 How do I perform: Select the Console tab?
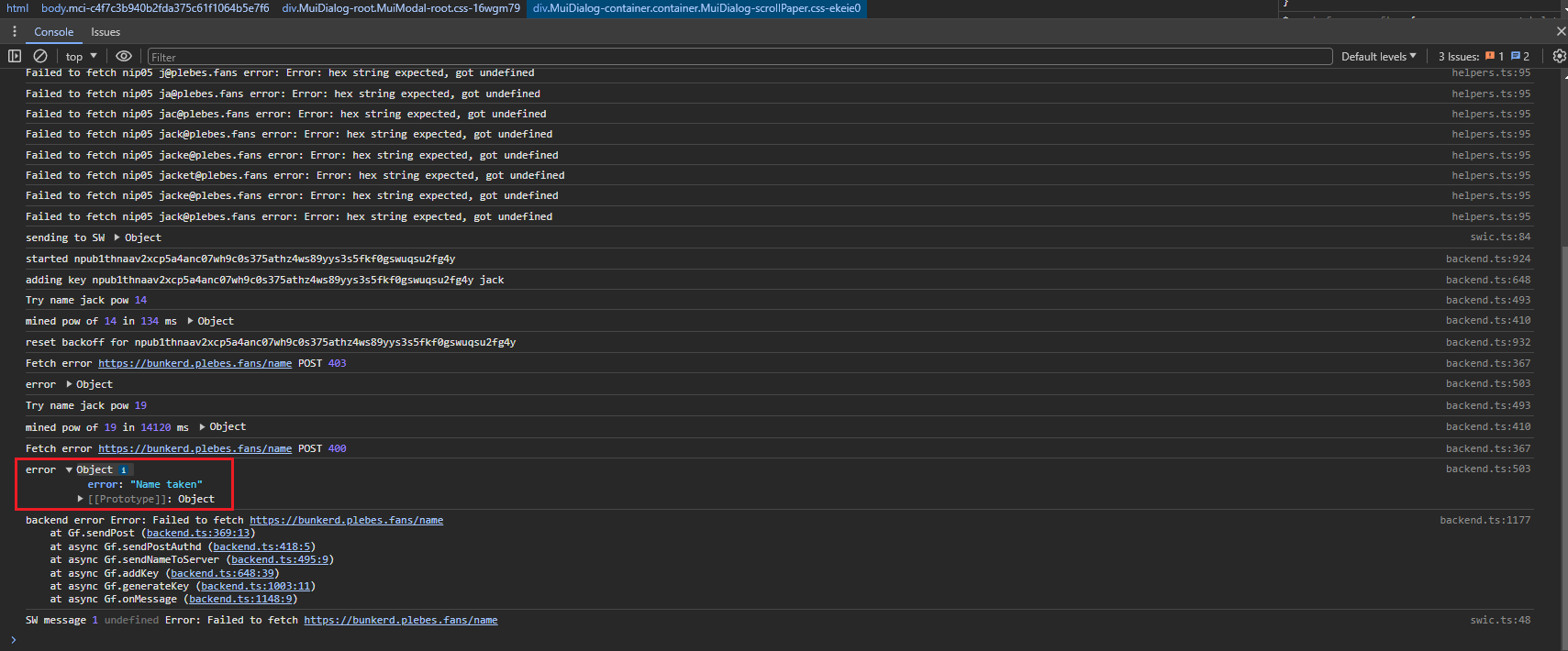54,32
